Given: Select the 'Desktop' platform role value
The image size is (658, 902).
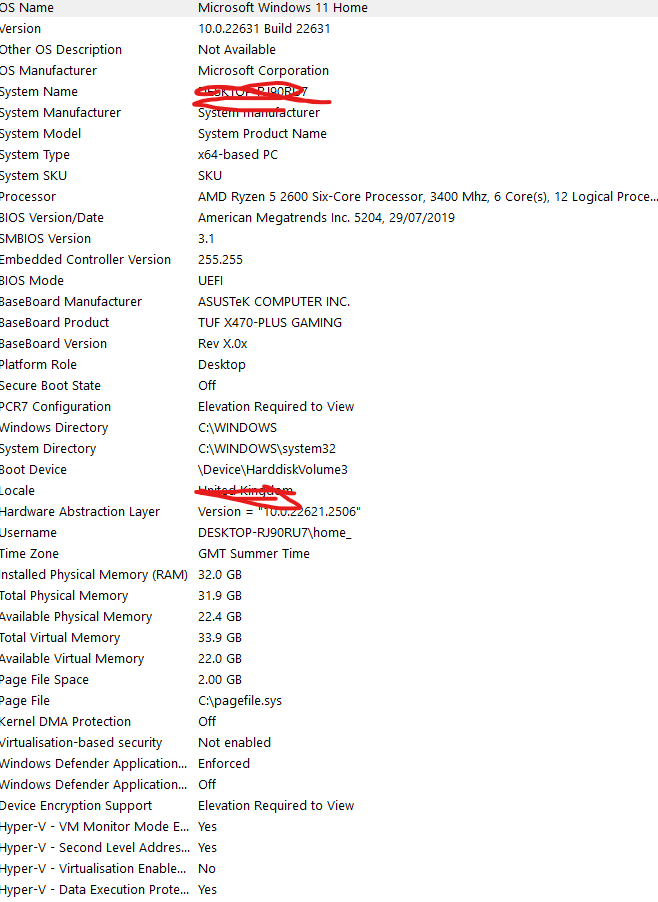Looking at the screenshot, I should coord(221,365).
